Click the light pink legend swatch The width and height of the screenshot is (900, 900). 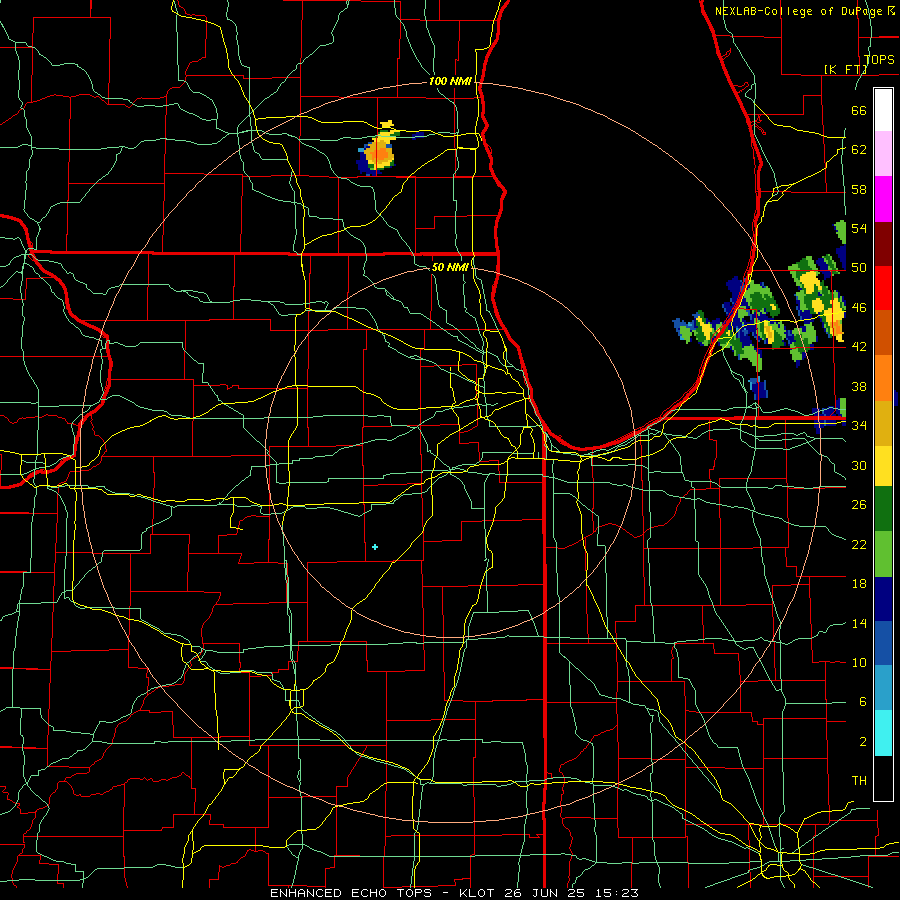(883, 154)
